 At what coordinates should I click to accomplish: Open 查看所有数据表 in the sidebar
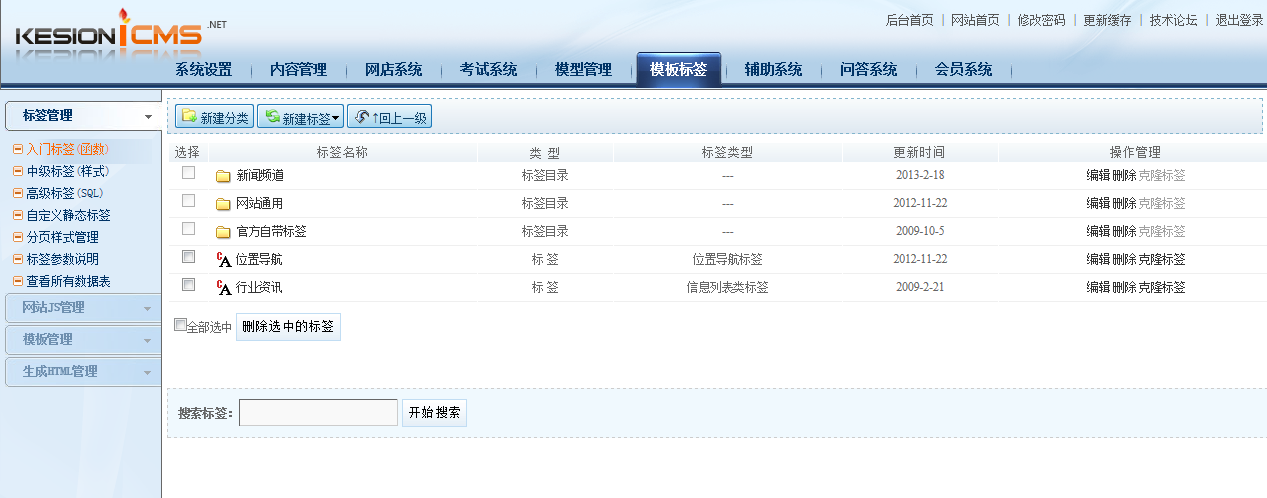coord(69,281)
